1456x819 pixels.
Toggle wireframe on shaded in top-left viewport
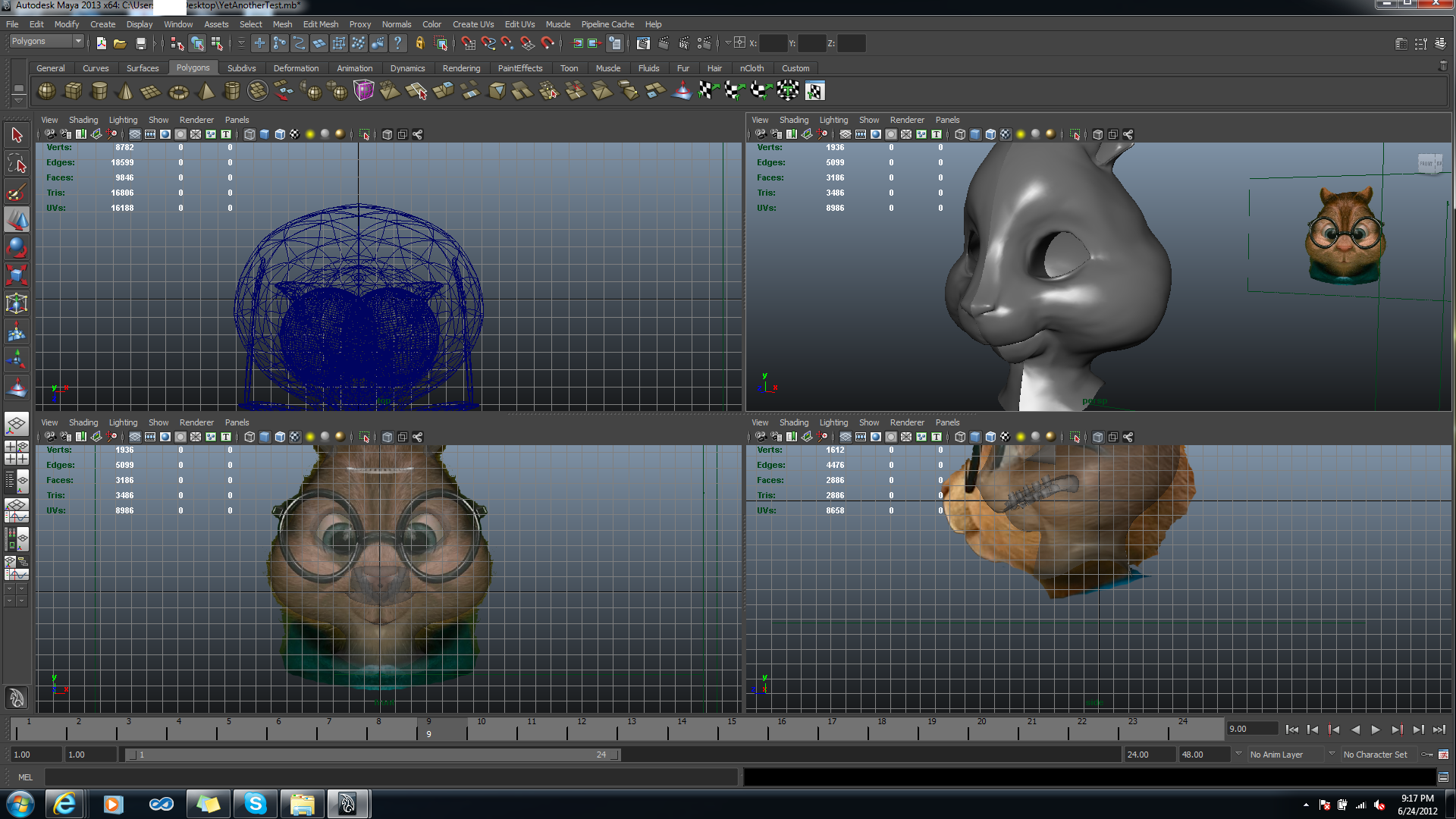pos(279,134)
